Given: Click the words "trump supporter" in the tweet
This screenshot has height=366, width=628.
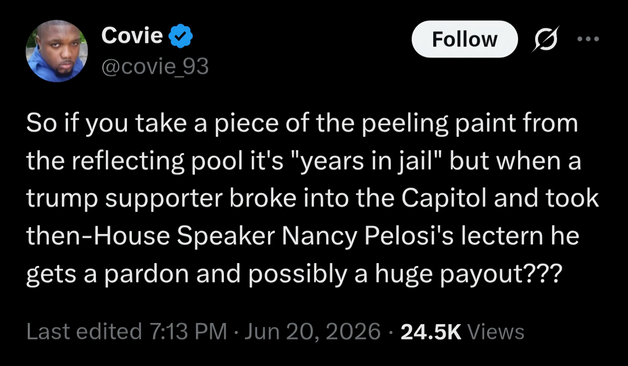Looking at the screenshot, I should pos(124,199).
